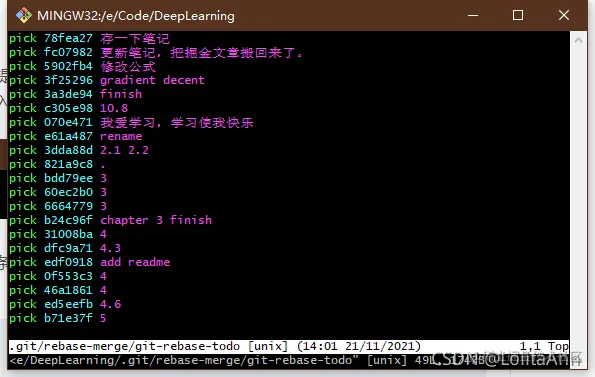Click the 'add readme' commit message

135,262
